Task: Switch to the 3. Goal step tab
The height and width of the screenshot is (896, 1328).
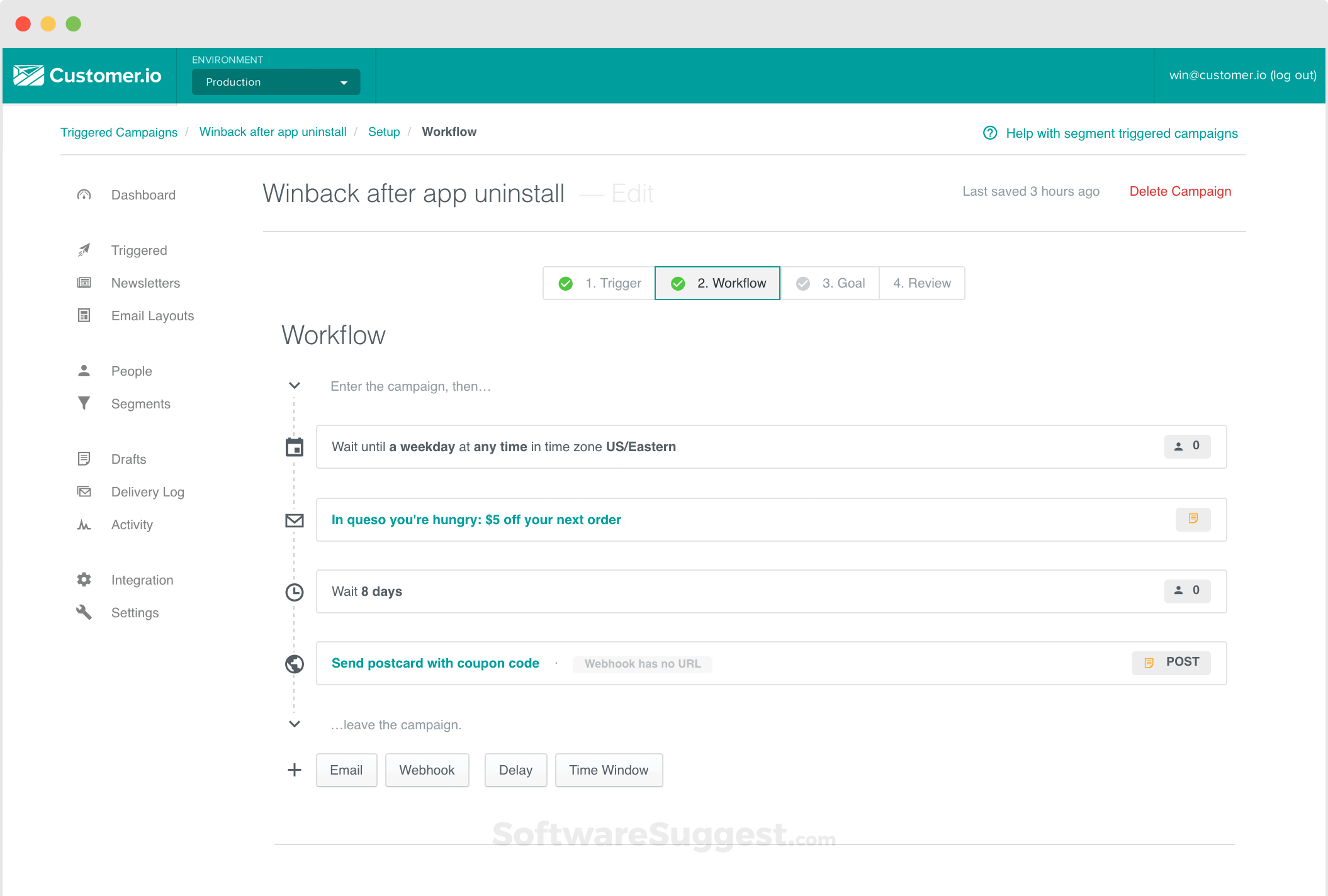Action: pyautogui.click(x=830, y=283)
